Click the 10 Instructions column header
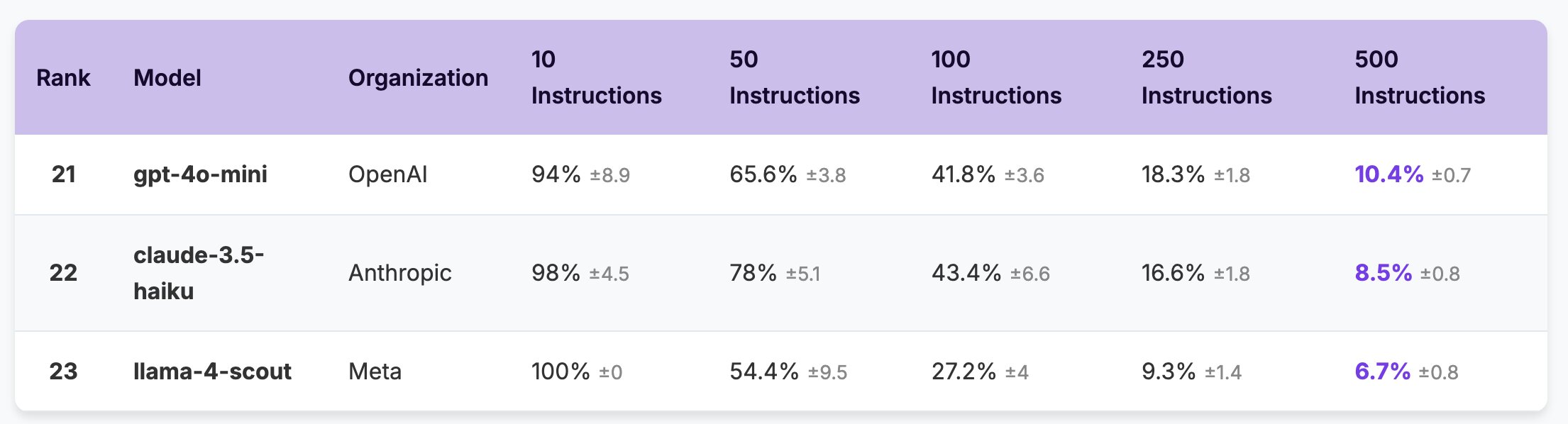 pos(596,77)
